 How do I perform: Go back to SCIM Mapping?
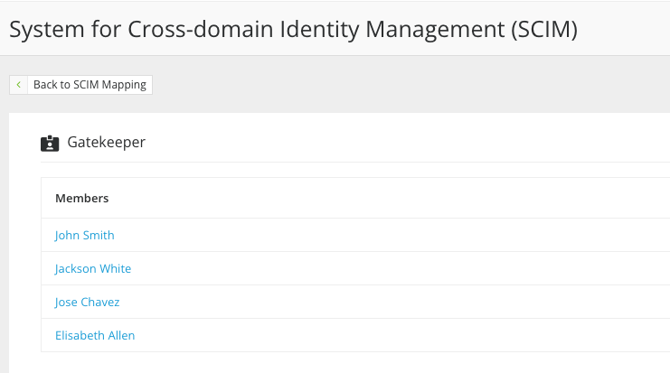pyautogui.click(x=81, y=85)
